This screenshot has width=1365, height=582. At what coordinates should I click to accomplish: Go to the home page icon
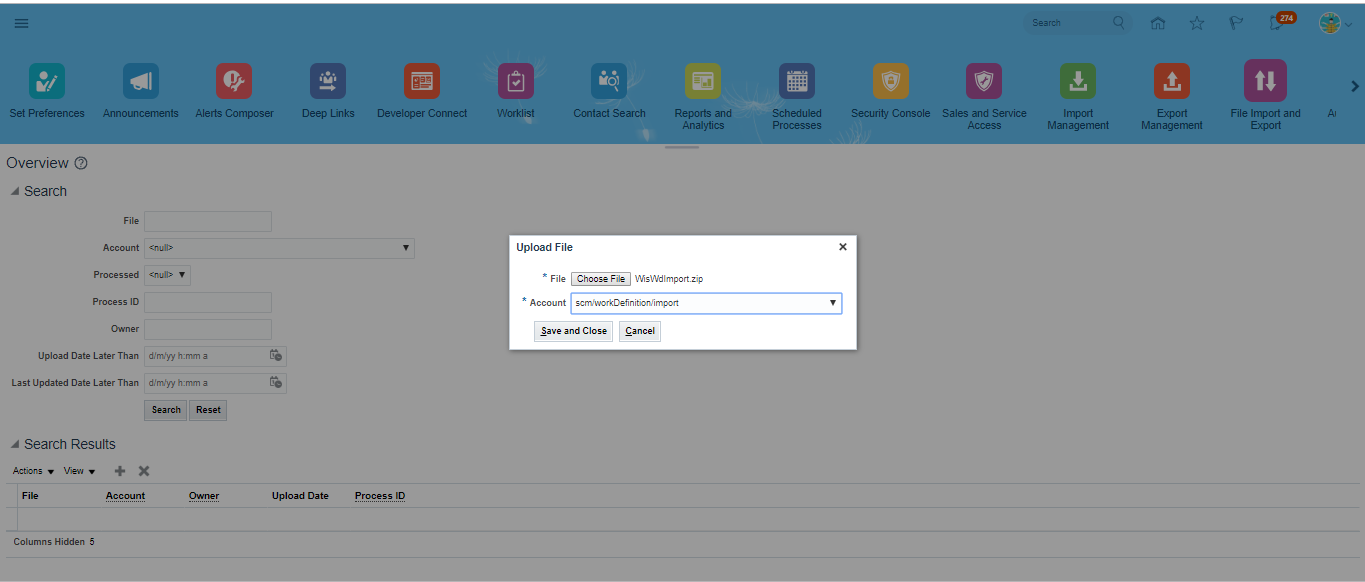(1157, 22)
